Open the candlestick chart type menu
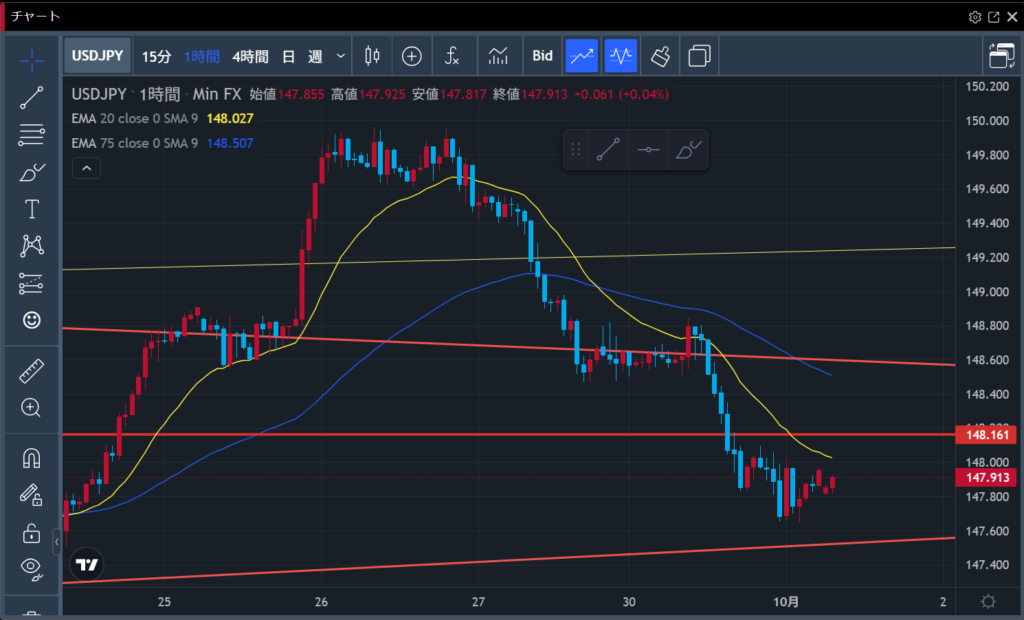Screen dimensions: 1024x620 [372, 56]
